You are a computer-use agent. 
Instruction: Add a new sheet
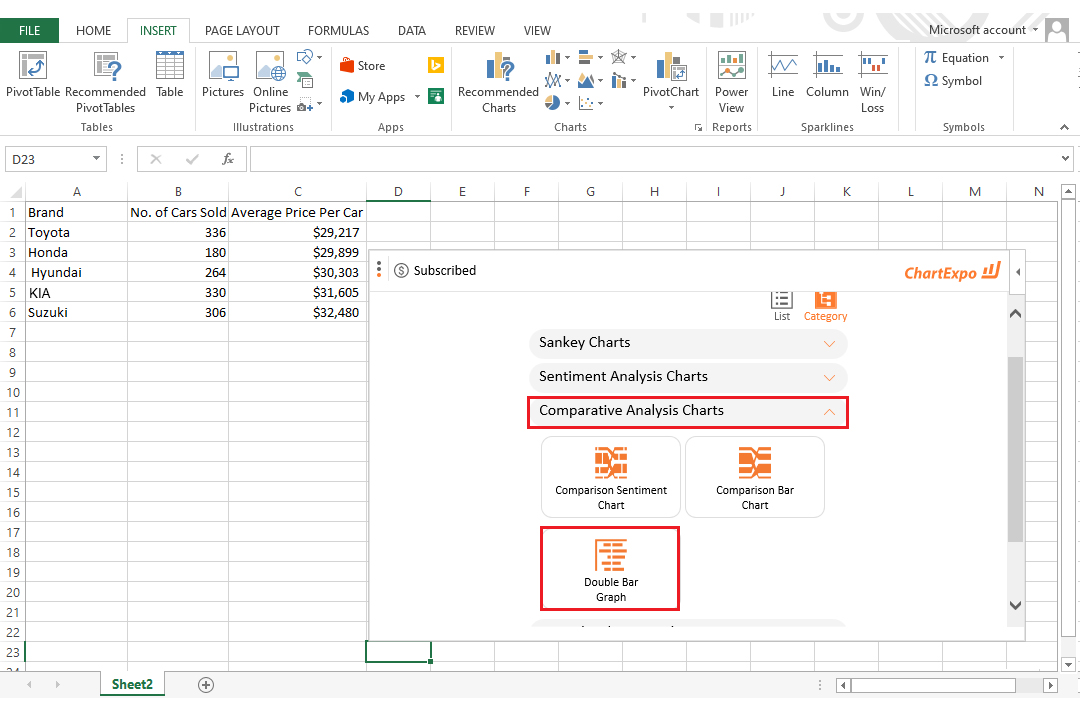205,685
